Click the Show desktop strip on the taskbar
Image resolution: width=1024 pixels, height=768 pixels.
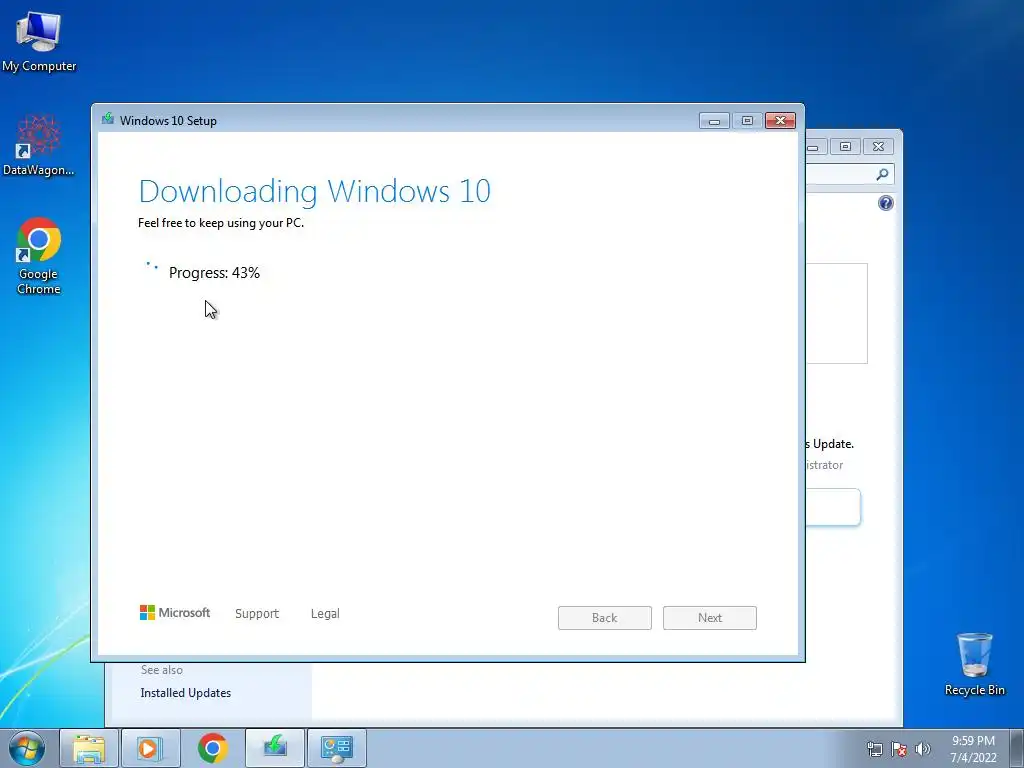pyautogui.click(x=1017, y=748)
